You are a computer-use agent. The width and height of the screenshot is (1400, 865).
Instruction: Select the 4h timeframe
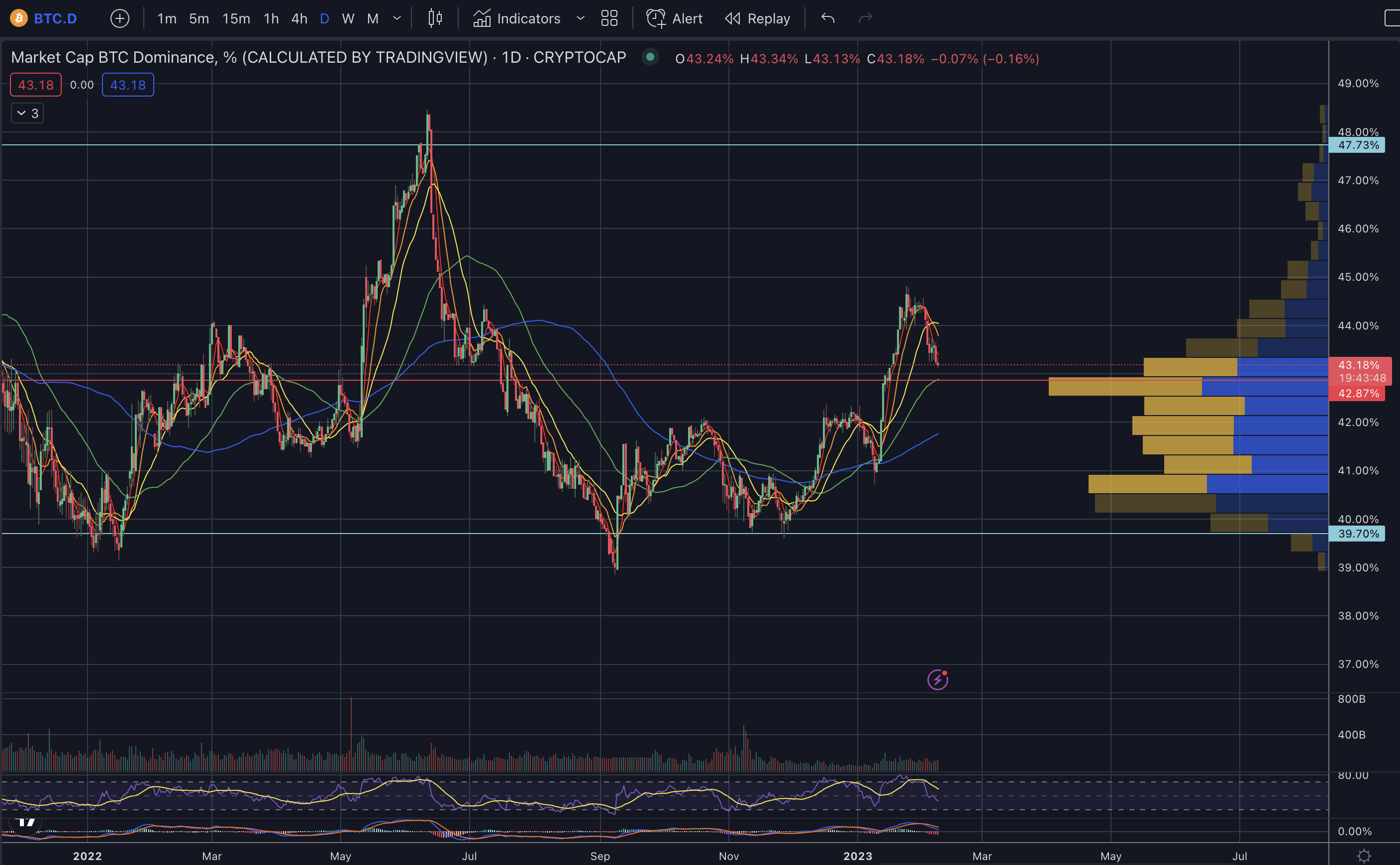click(299, 19)
